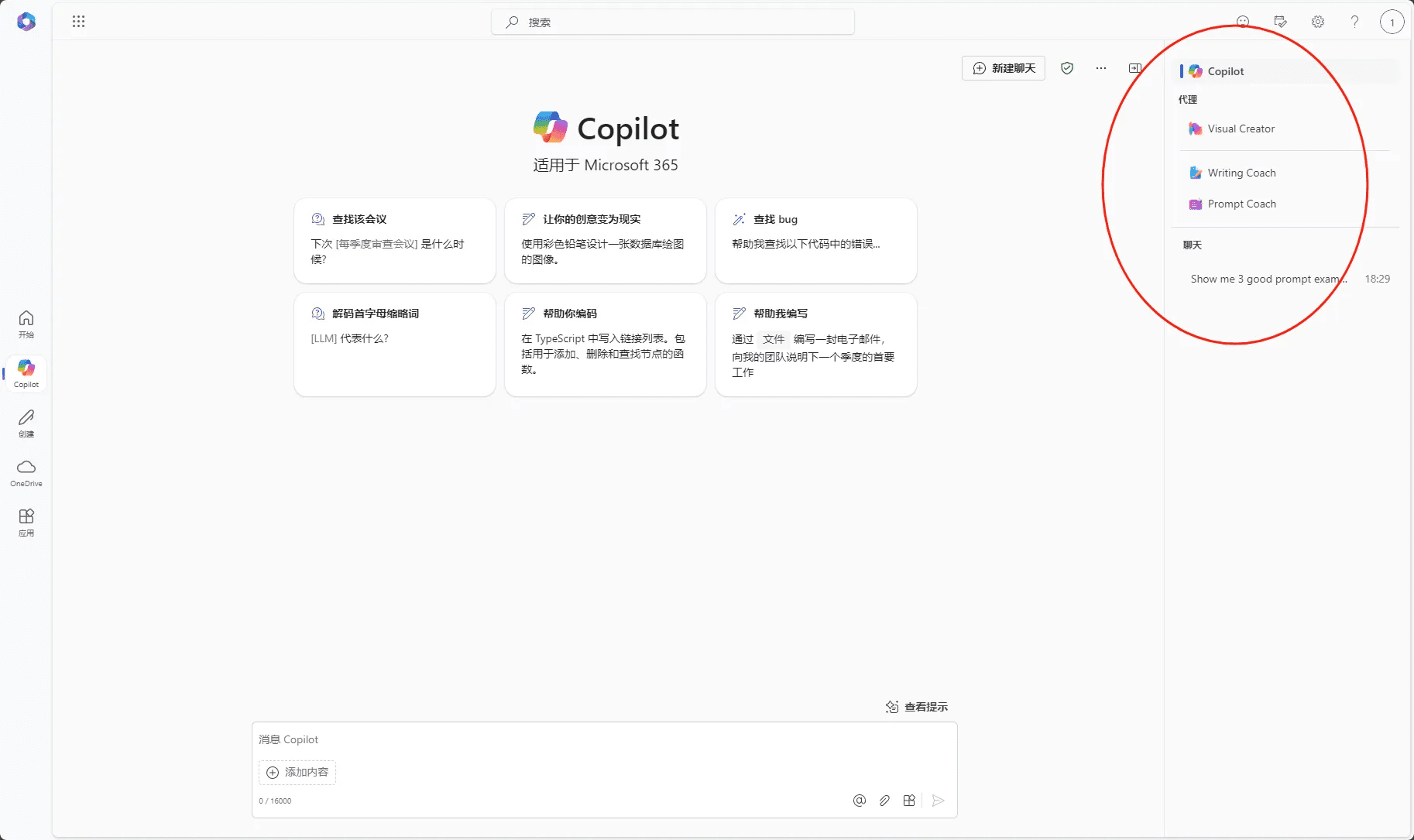Open 查看提示 view prompts
This screenshot has width=1414, height=840.
coord(917,707)
